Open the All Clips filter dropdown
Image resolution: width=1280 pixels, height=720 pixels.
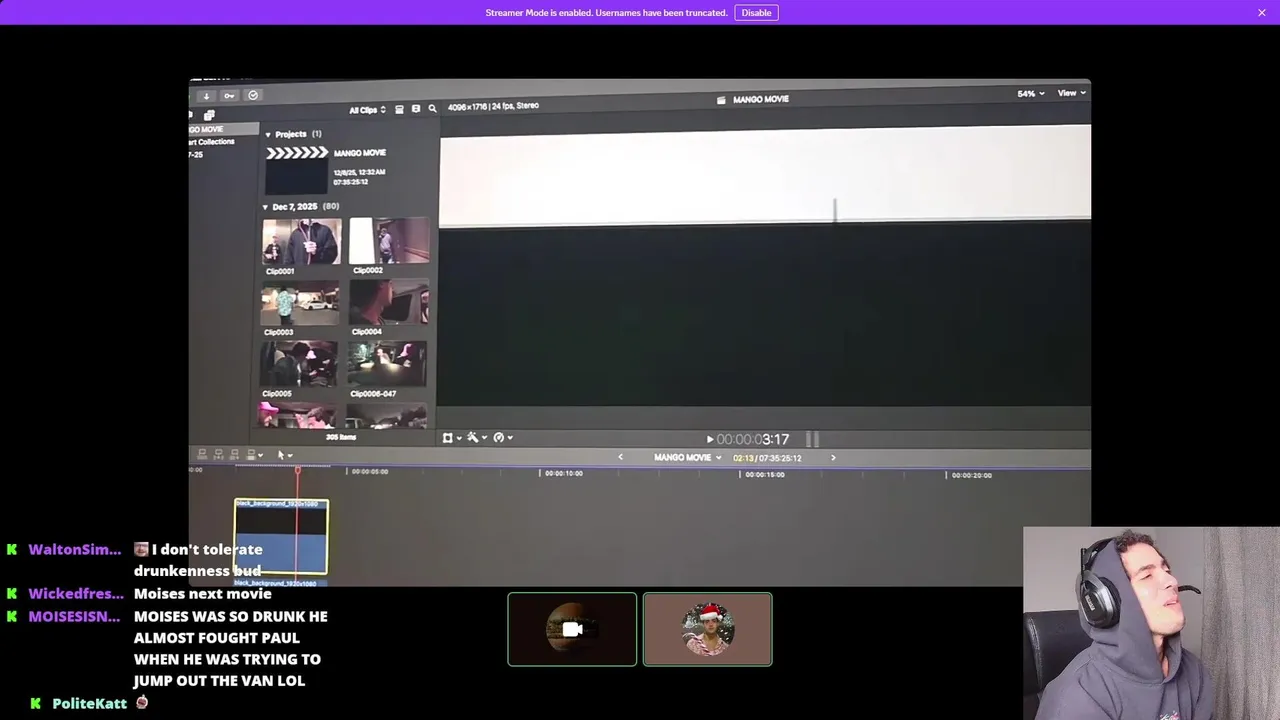point(367,109)
